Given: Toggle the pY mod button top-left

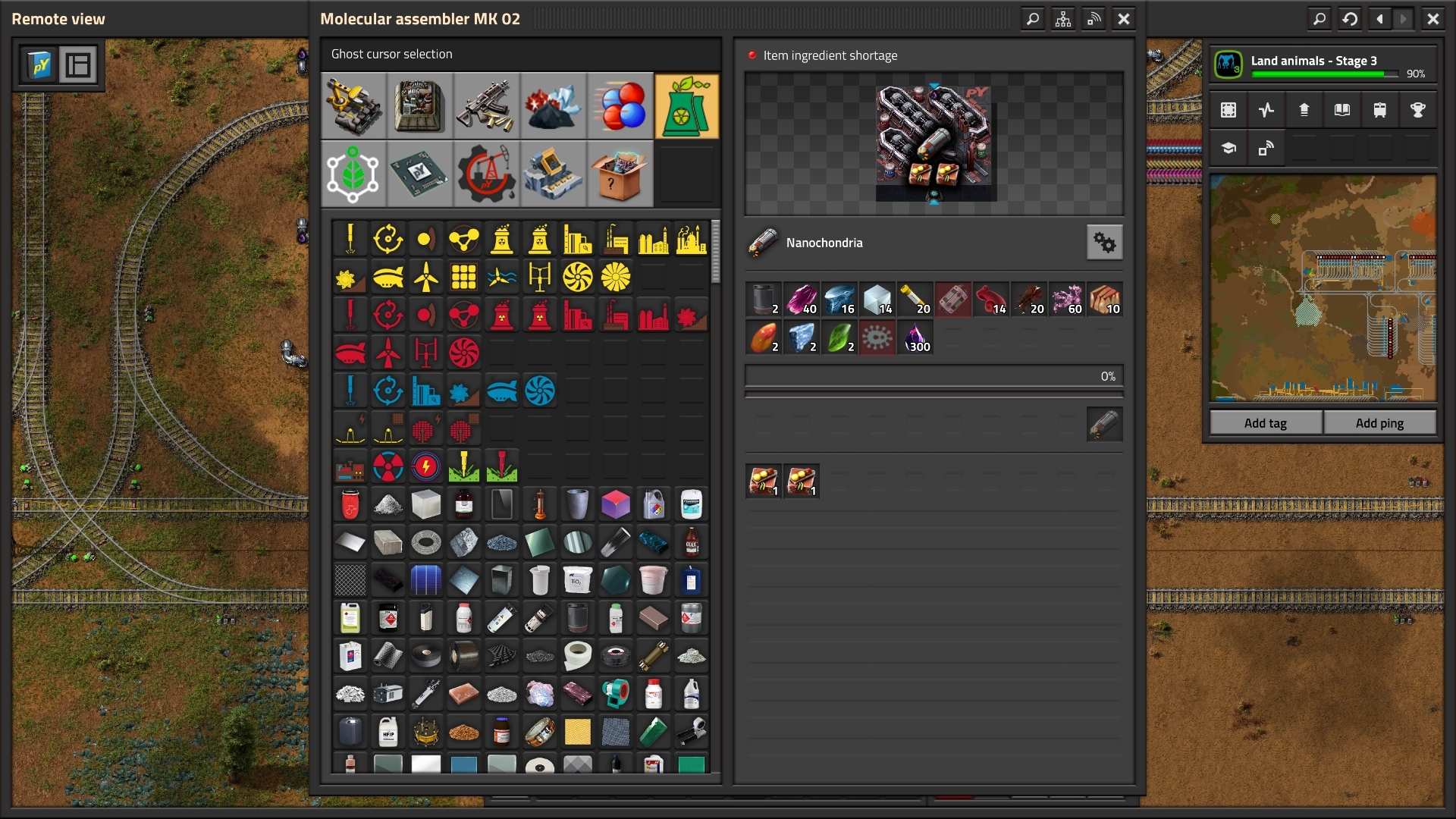Looking at the screenshot, I should point(40,65).
